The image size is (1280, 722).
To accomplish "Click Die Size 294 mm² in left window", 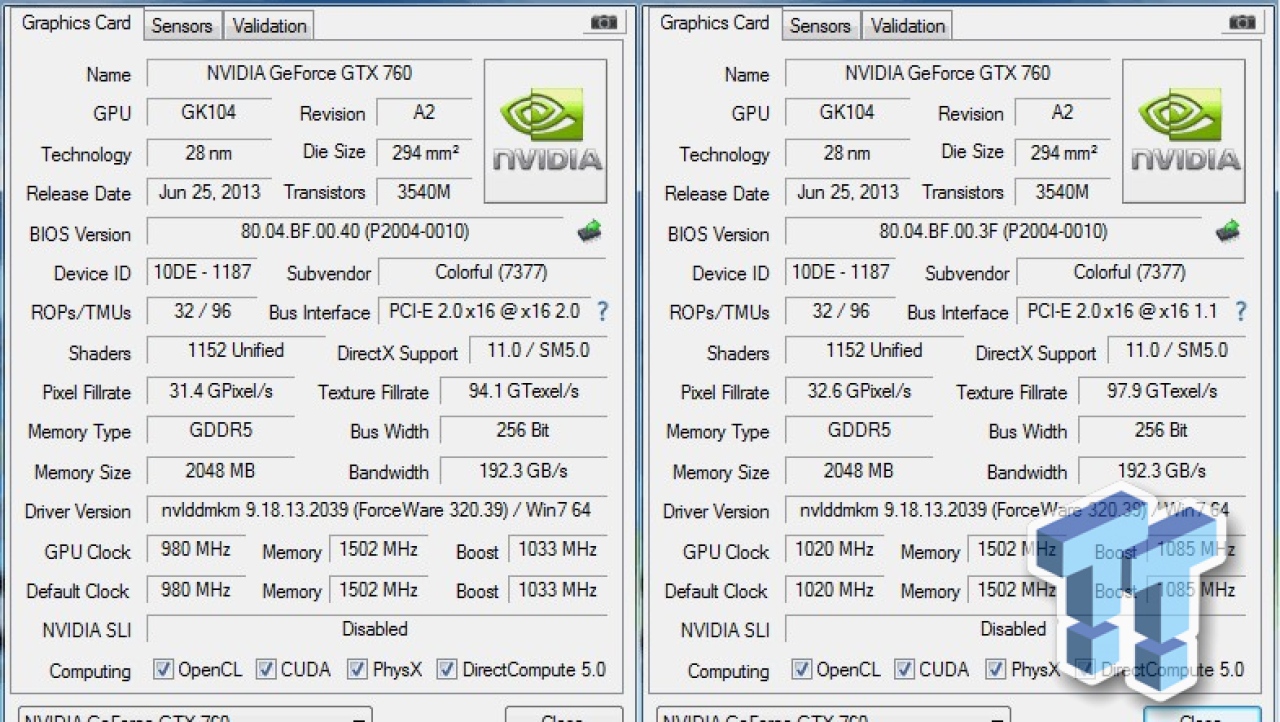I will tap(424, 152).
